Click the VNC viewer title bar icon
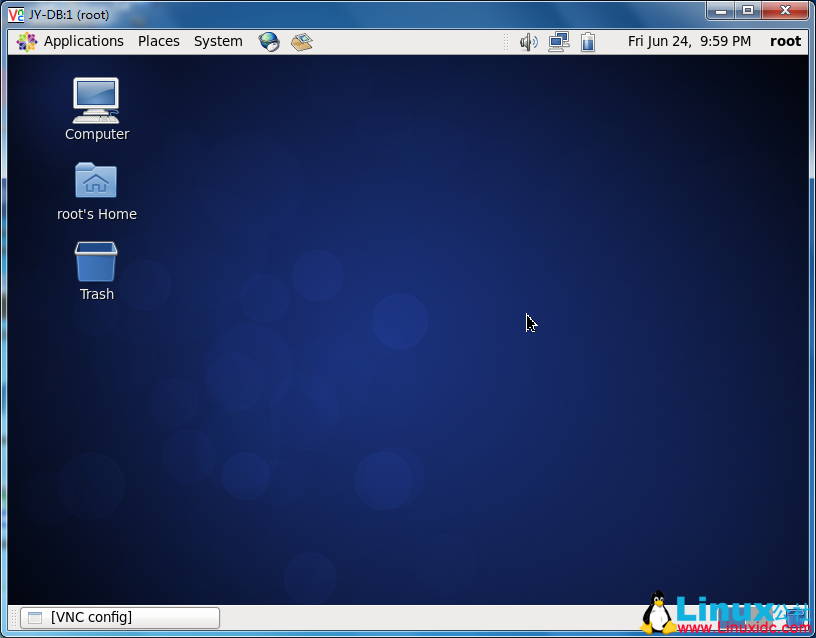Viewport: 816px width, 638px height. (x=16, y=15)
